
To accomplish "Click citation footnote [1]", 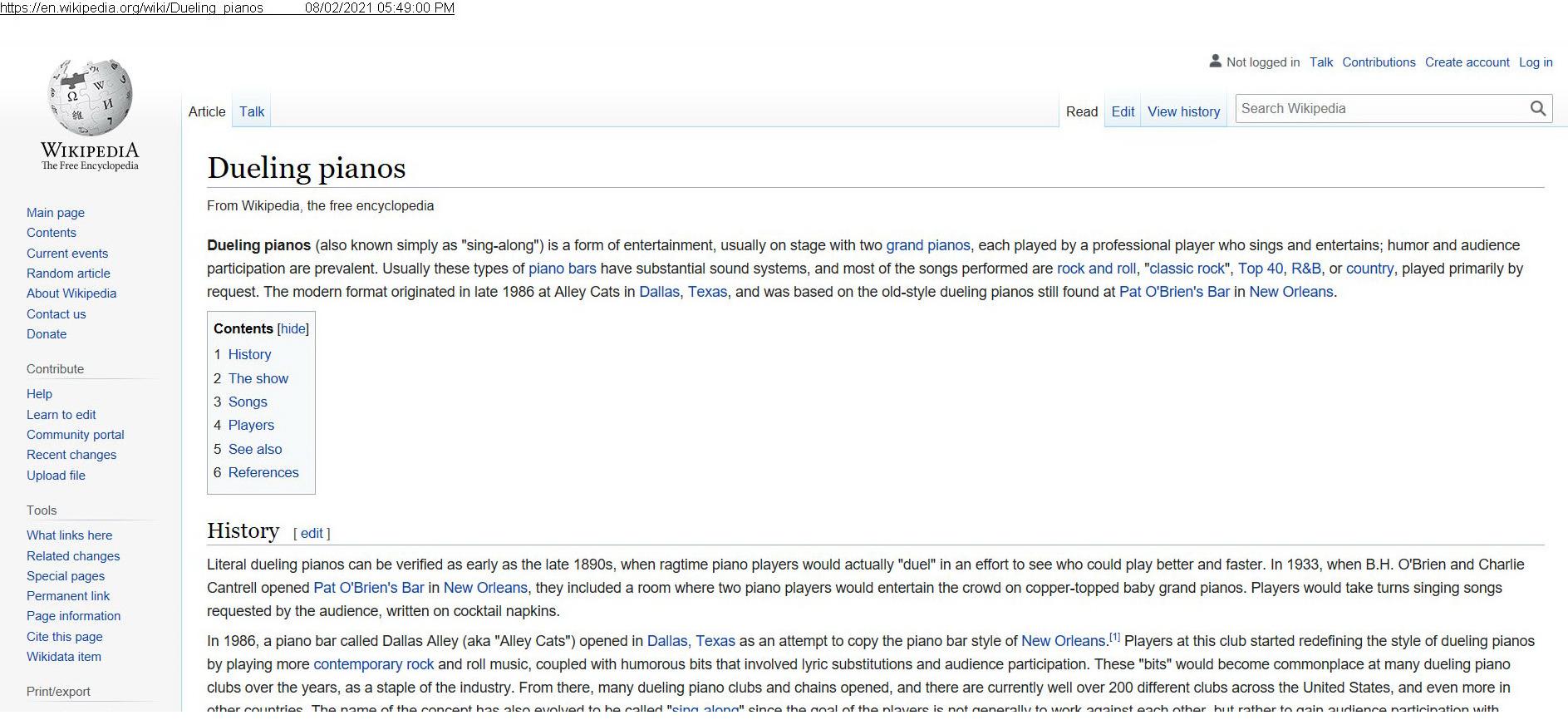I will (1114, 638).
